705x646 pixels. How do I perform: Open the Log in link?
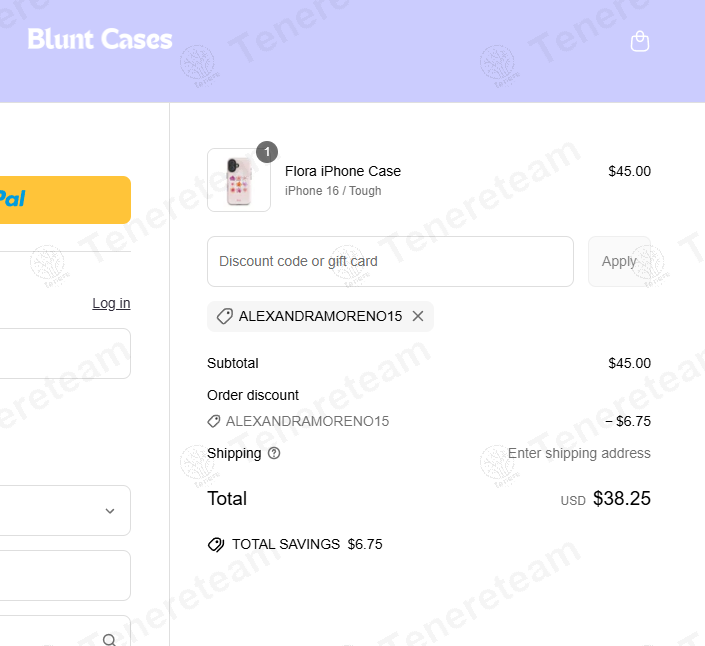click(111, 303)
